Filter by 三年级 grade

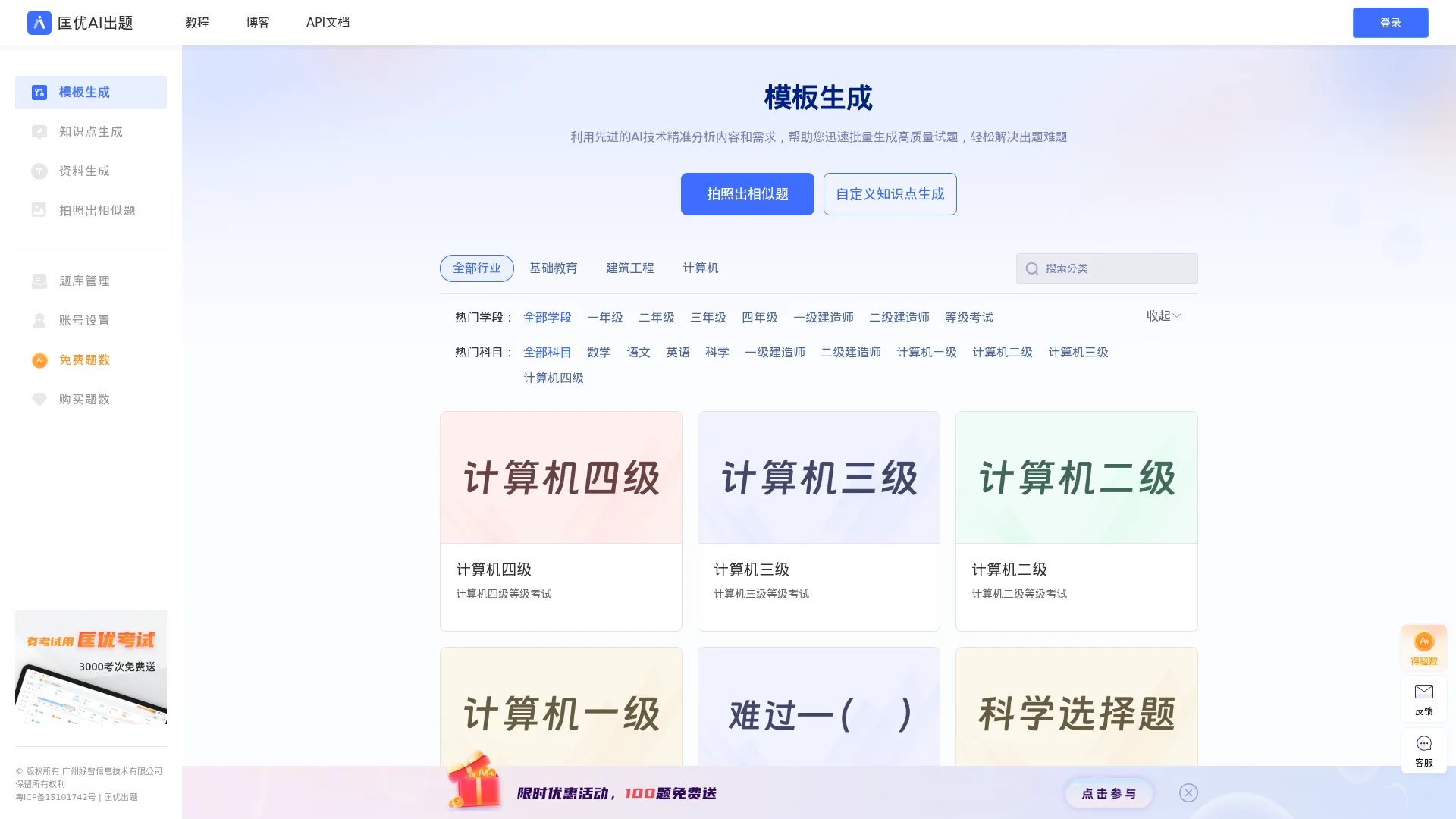click(708, 318)
